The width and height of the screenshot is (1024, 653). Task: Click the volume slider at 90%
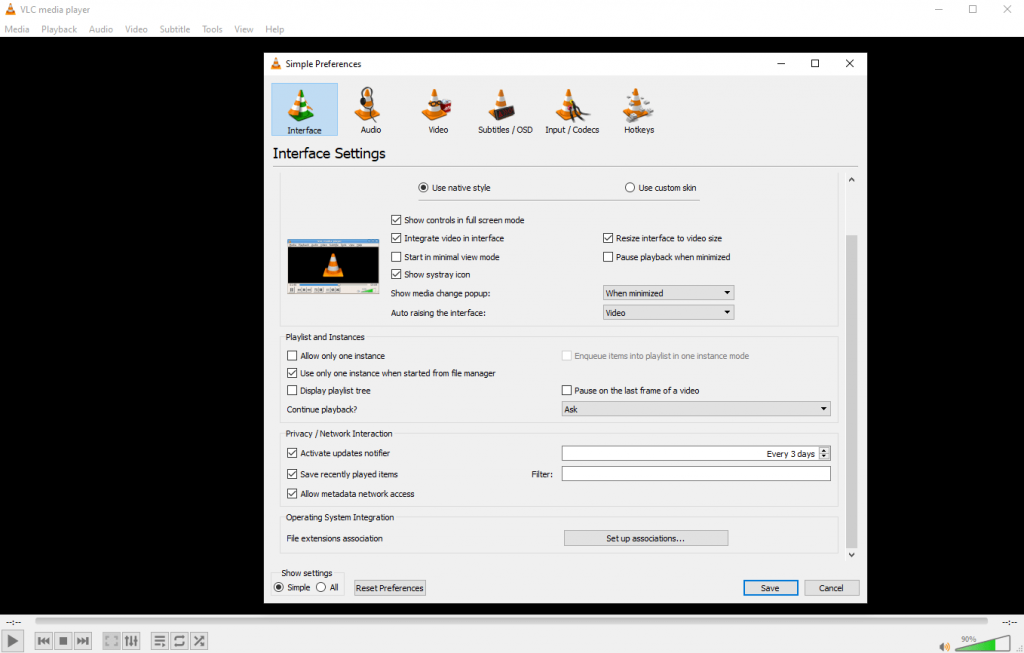pos(983,644)
